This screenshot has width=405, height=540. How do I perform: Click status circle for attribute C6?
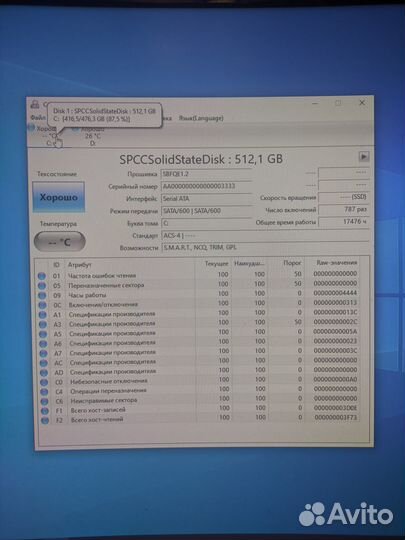tap(44, 402)
